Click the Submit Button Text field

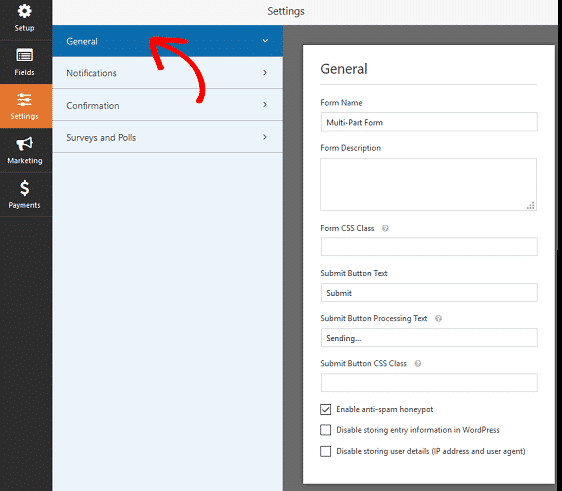pyautogui.click(x=429, y=293)
